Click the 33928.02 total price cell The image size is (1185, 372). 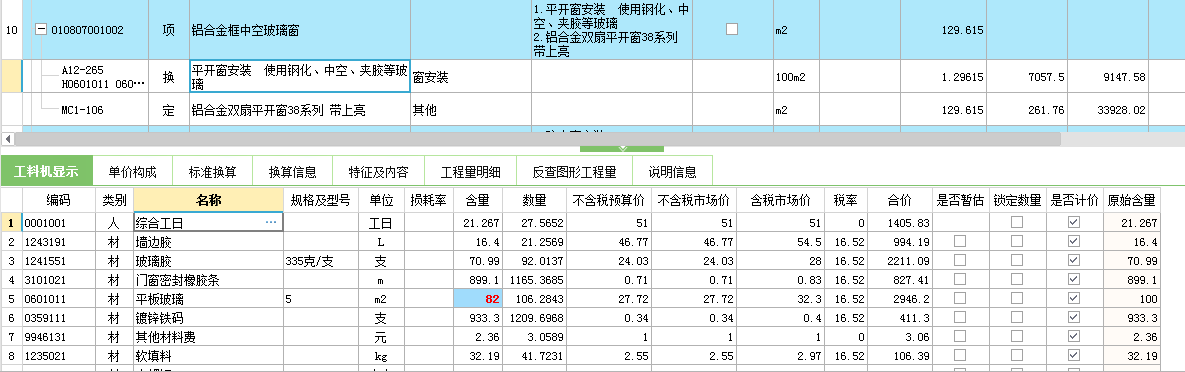[x=1107, y=110]
